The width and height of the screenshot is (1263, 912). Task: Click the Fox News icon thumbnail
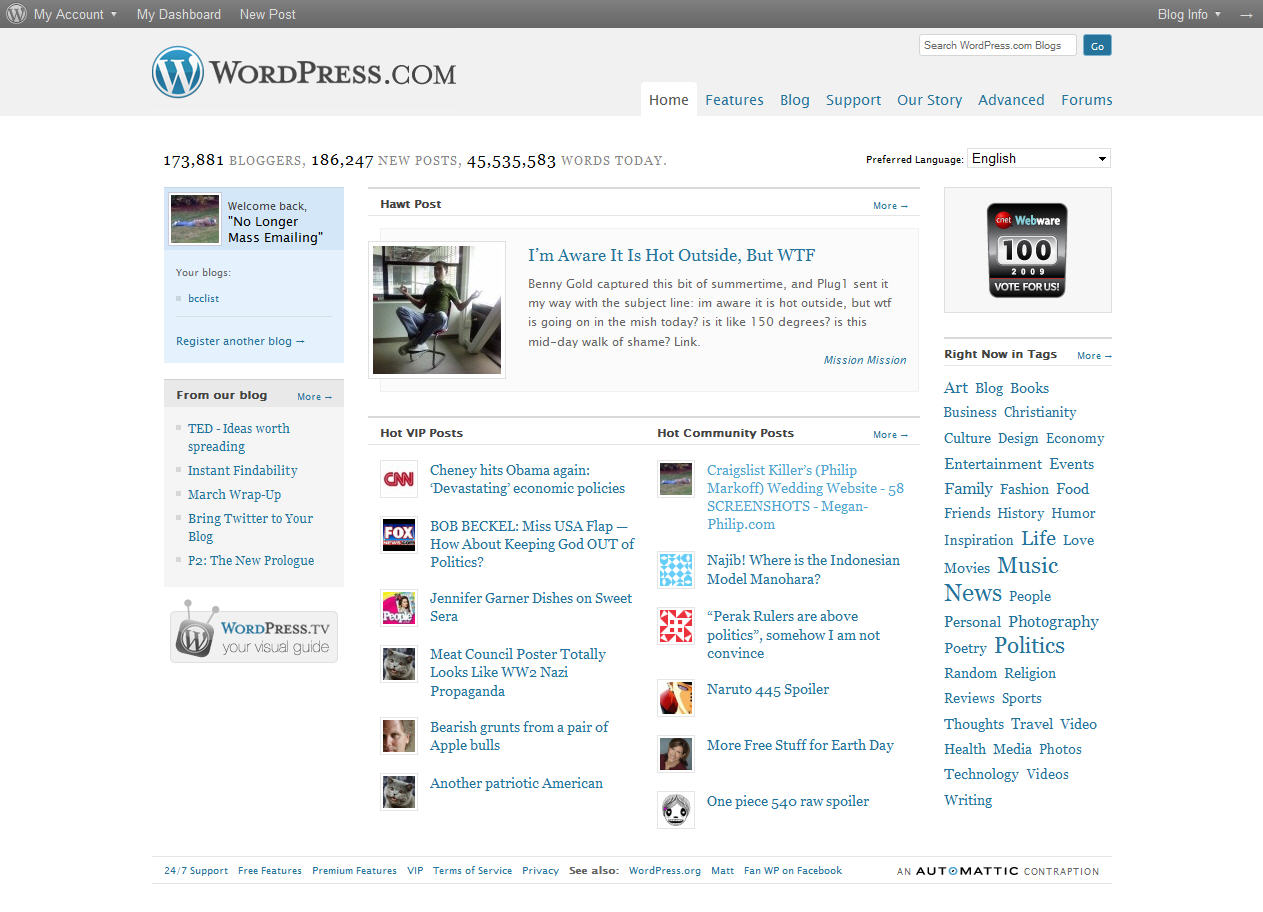point(398,535)
